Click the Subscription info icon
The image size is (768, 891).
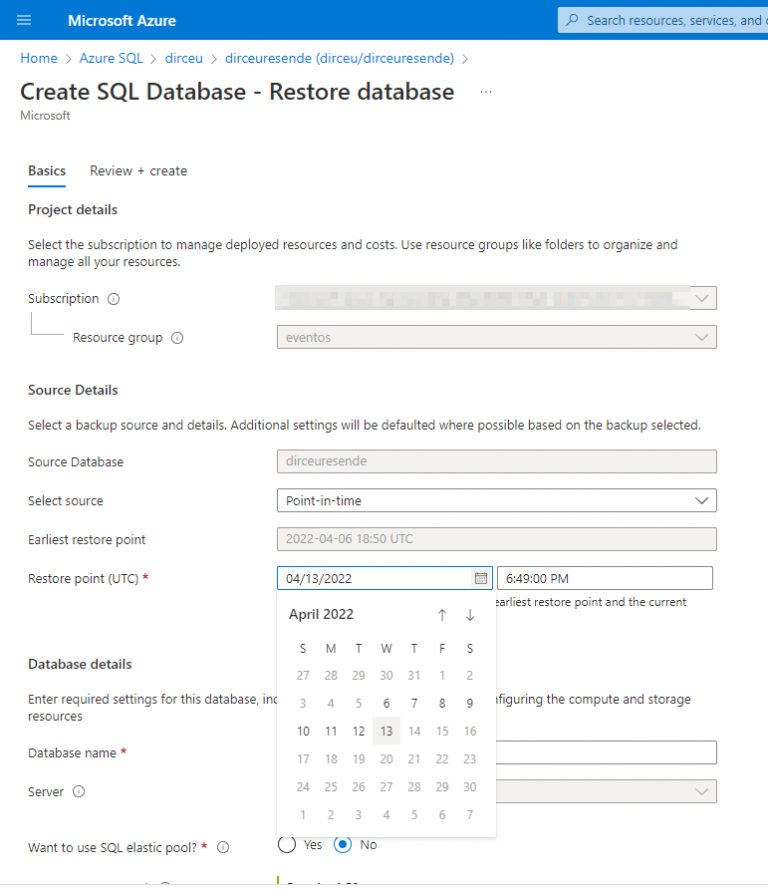[111, 298]
